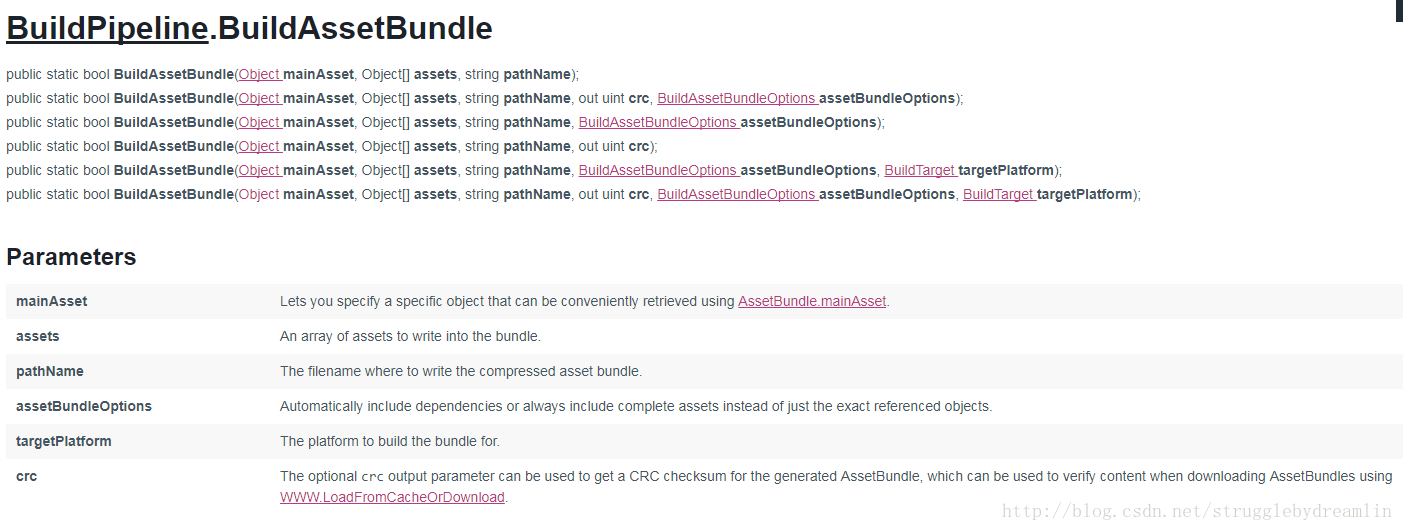Open BuildAssetBundleOptions link in fifth signature line

point(658,170)
